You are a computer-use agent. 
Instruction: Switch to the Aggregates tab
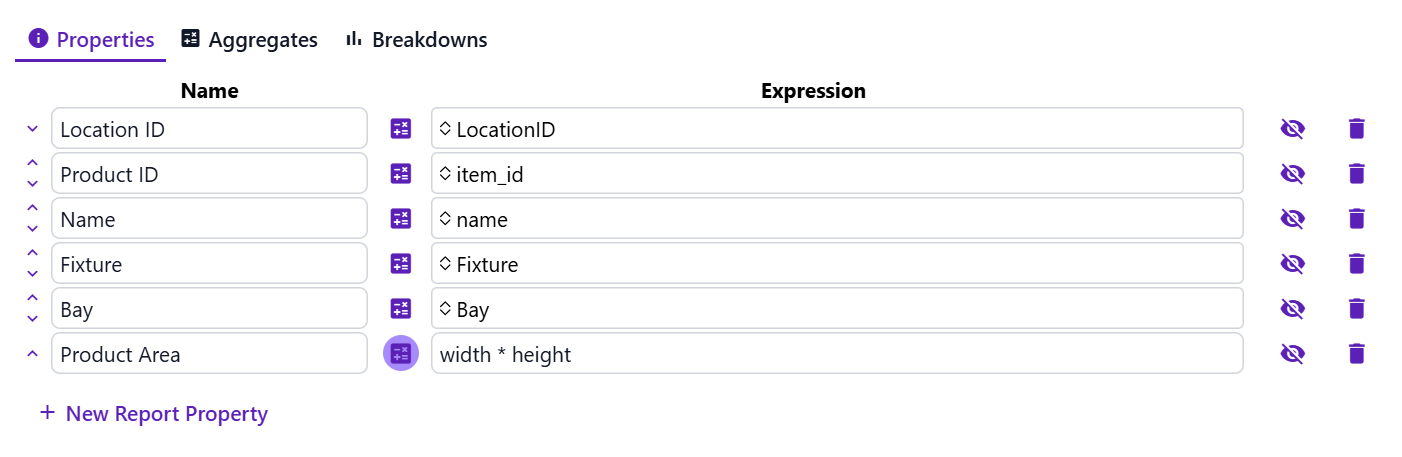point(249,40)
